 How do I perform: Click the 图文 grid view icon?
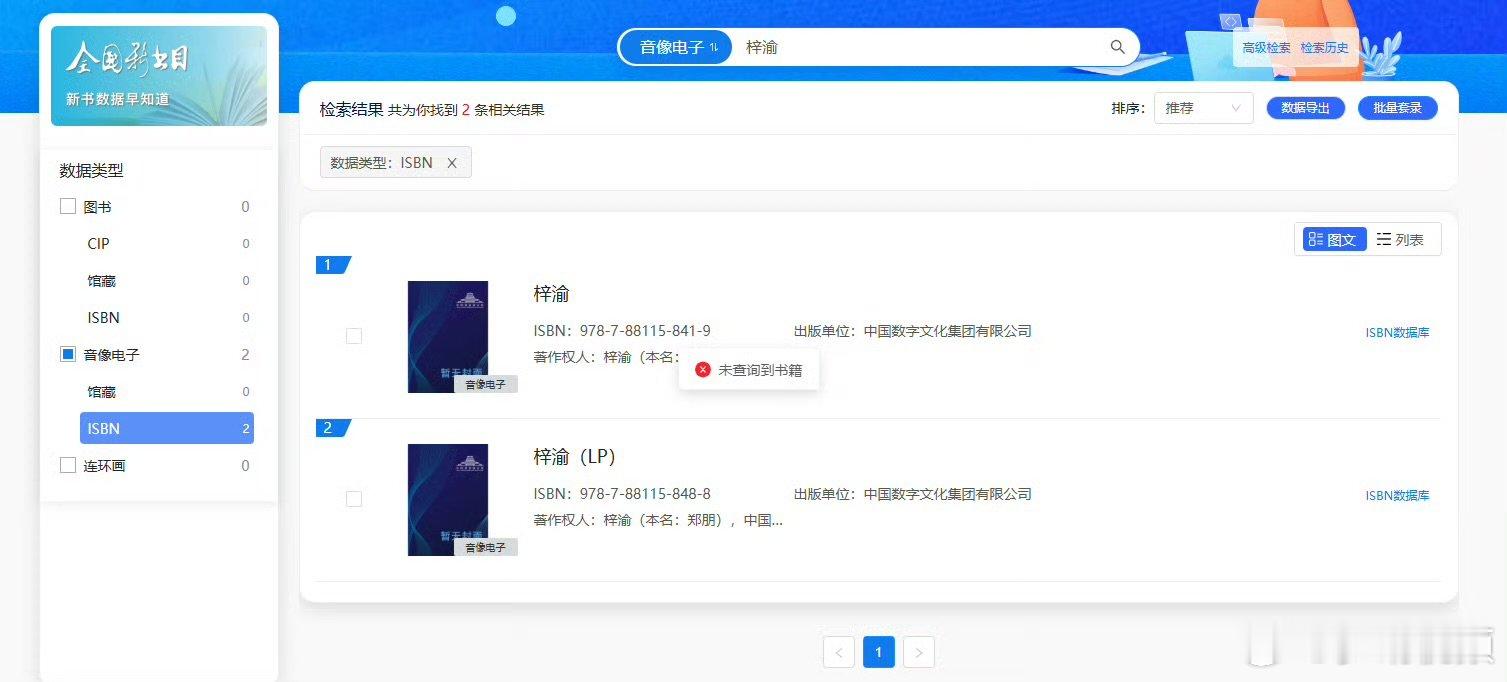tap(1316, 239)
